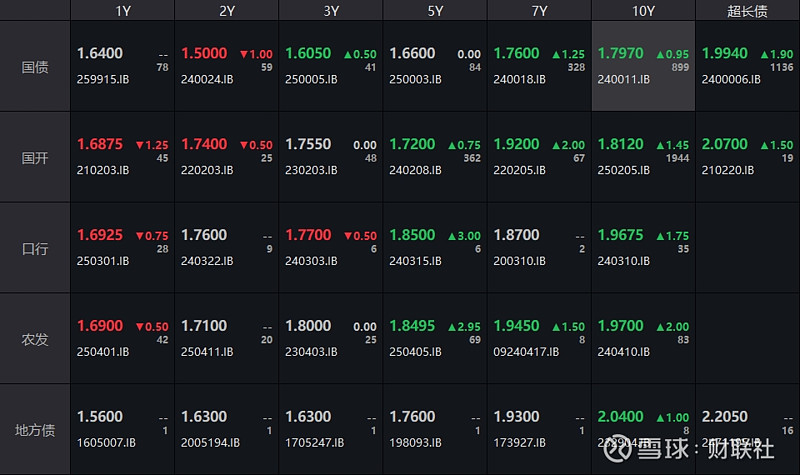The width and height of the screenshot is (800, 475).
Task: Select the 2400006.IB ultra-long bond cell
Action: [x=747, y=67]
